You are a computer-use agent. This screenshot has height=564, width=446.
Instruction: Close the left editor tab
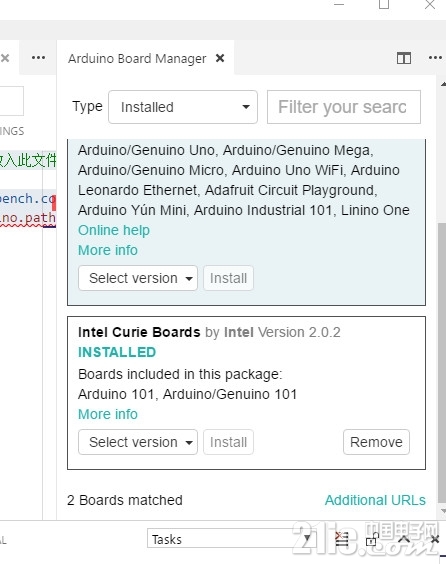(5, 58)
